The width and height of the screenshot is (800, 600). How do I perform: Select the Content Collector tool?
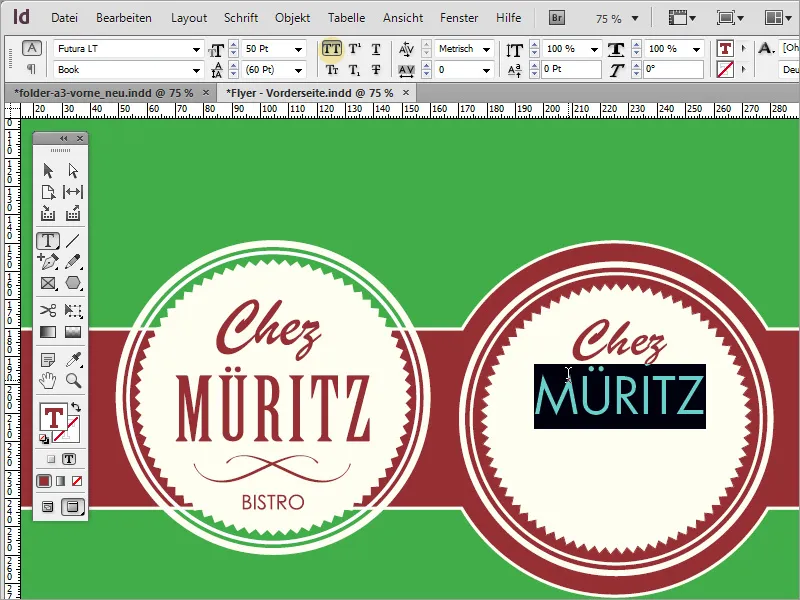click(48, 213)
